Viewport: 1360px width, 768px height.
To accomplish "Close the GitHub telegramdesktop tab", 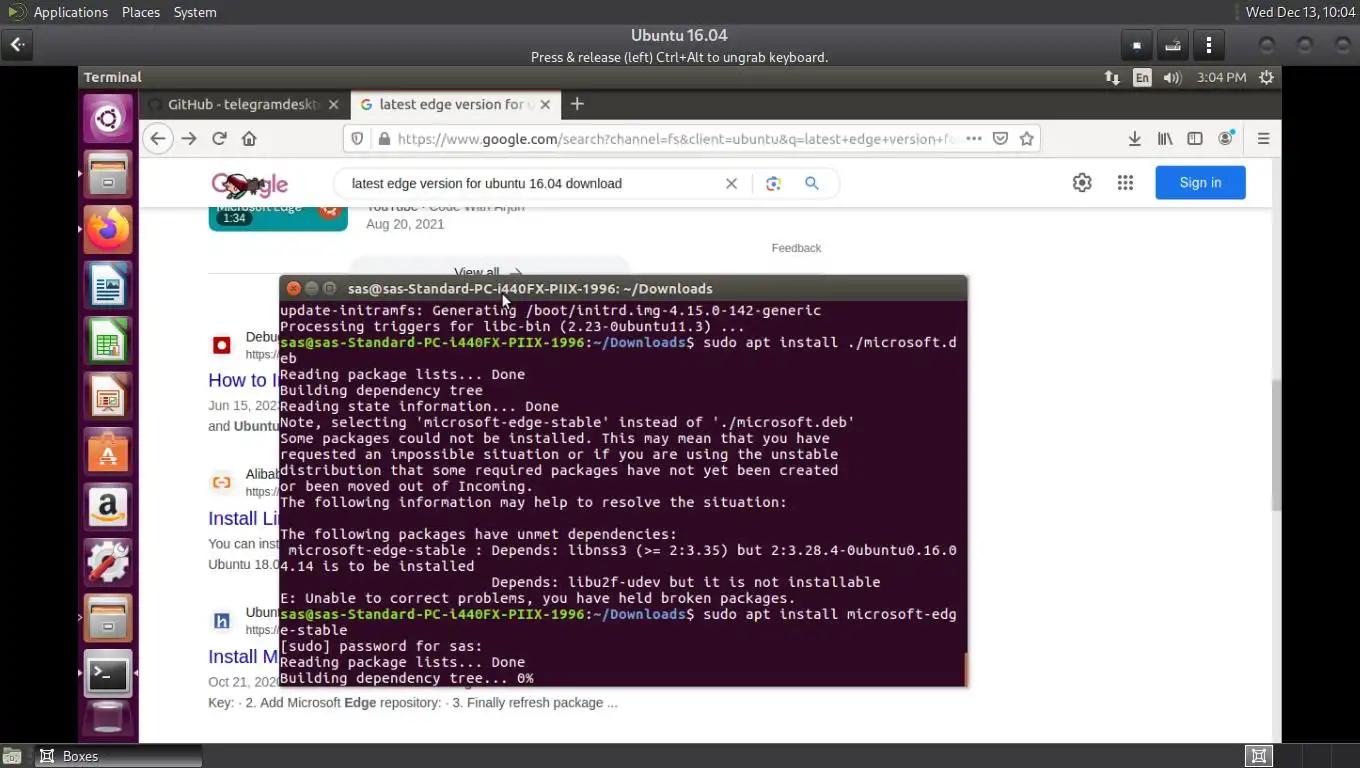I will click(334, 104).
